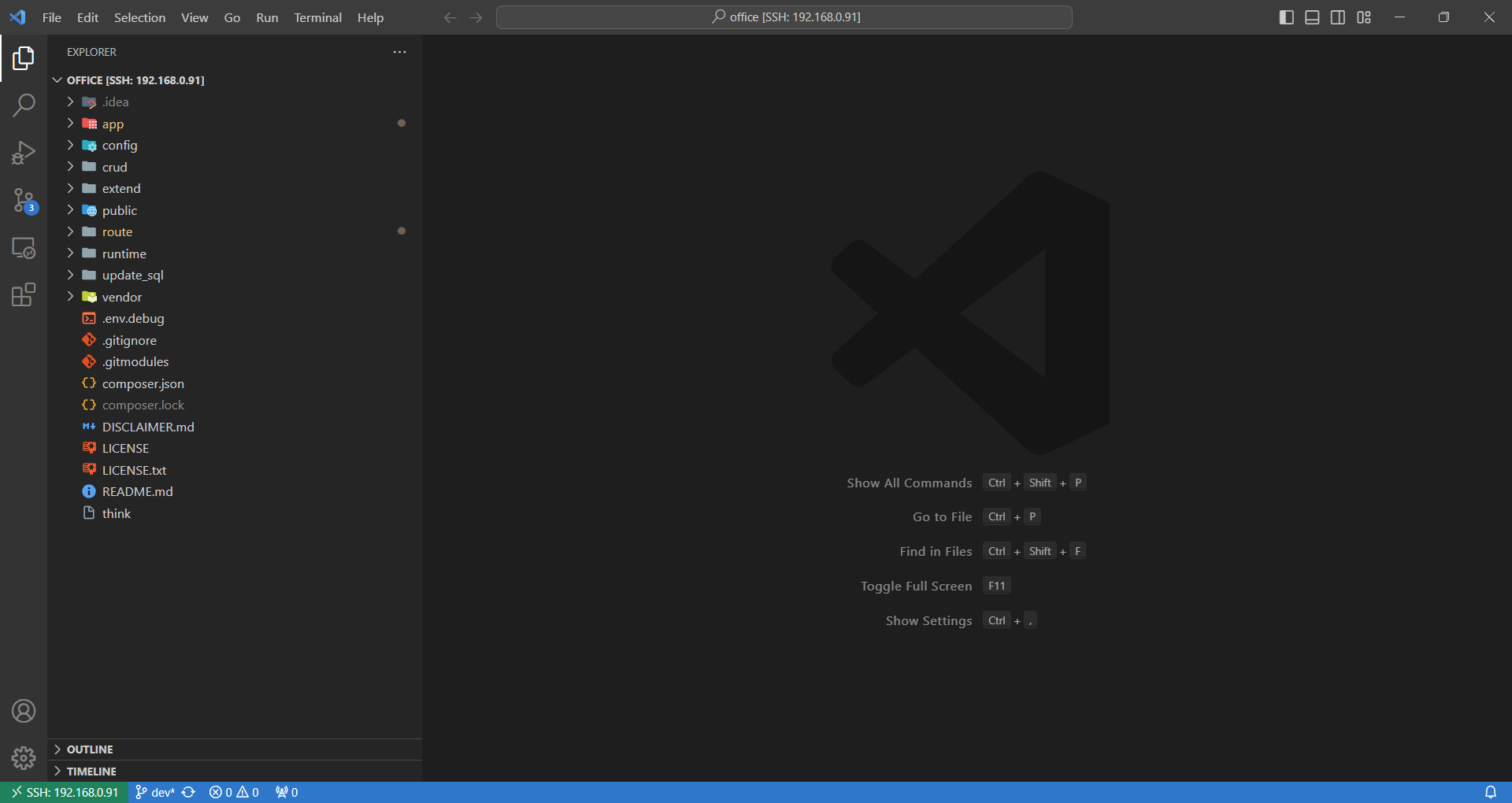Open the Explorer view in activity bar
Screen dimensions: 1512x803
coord(24,58)
